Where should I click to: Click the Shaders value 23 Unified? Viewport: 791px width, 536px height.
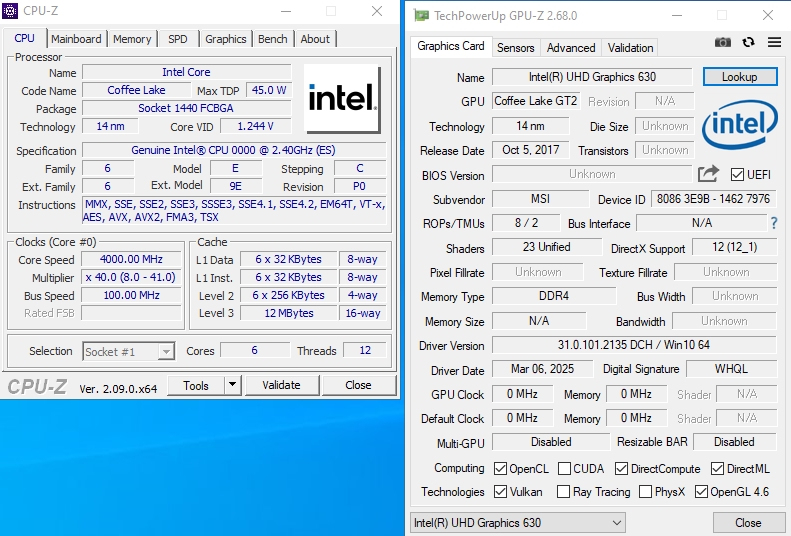click(547, 247)
